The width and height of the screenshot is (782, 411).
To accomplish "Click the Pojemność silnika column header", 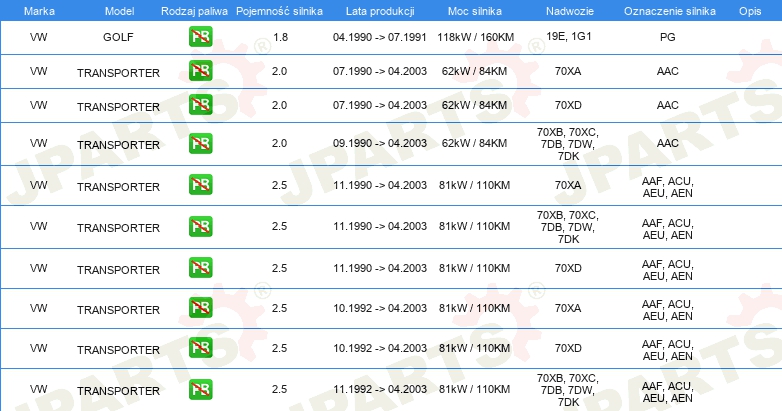I will [279, 11].
